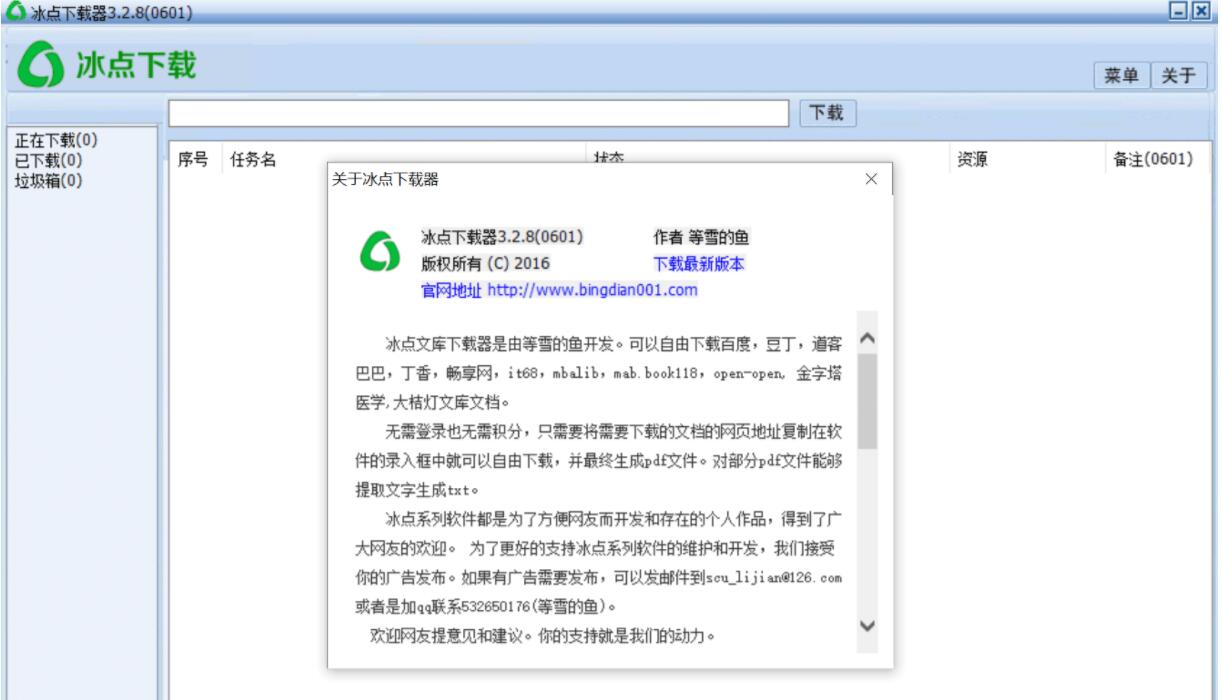Select 已下载(0) in the sidebar
This screenshot has height=700, width=1222.
49,160
